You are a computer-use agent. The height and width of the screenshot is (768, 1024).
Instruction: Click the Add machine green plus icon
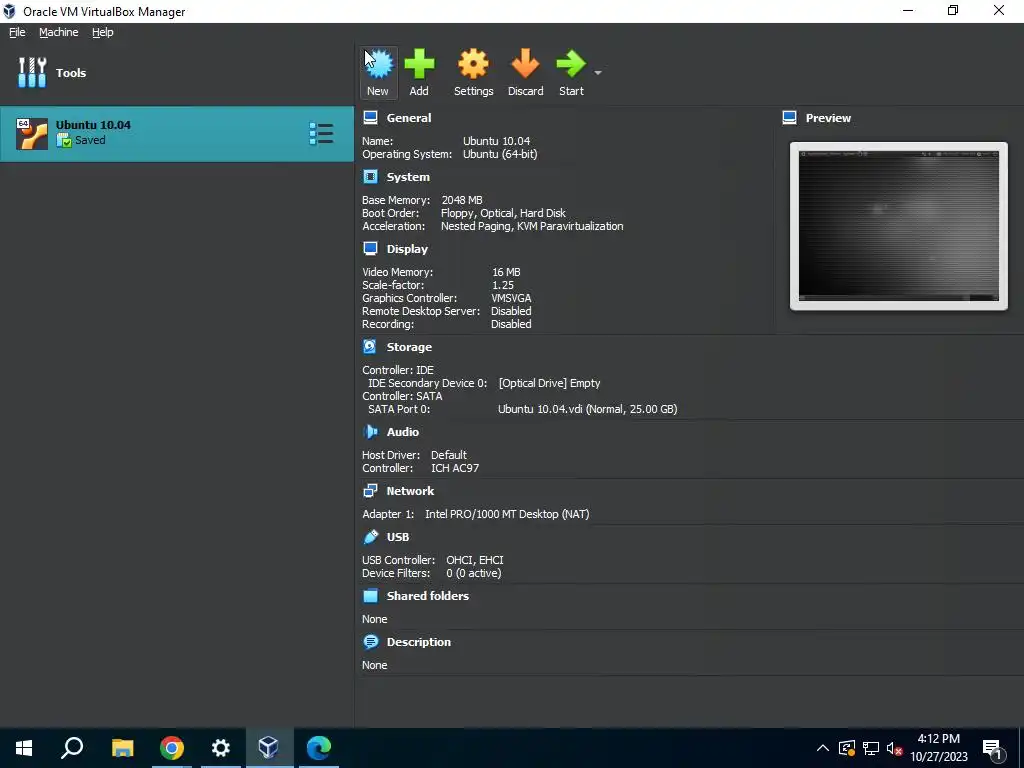[419, 64]
